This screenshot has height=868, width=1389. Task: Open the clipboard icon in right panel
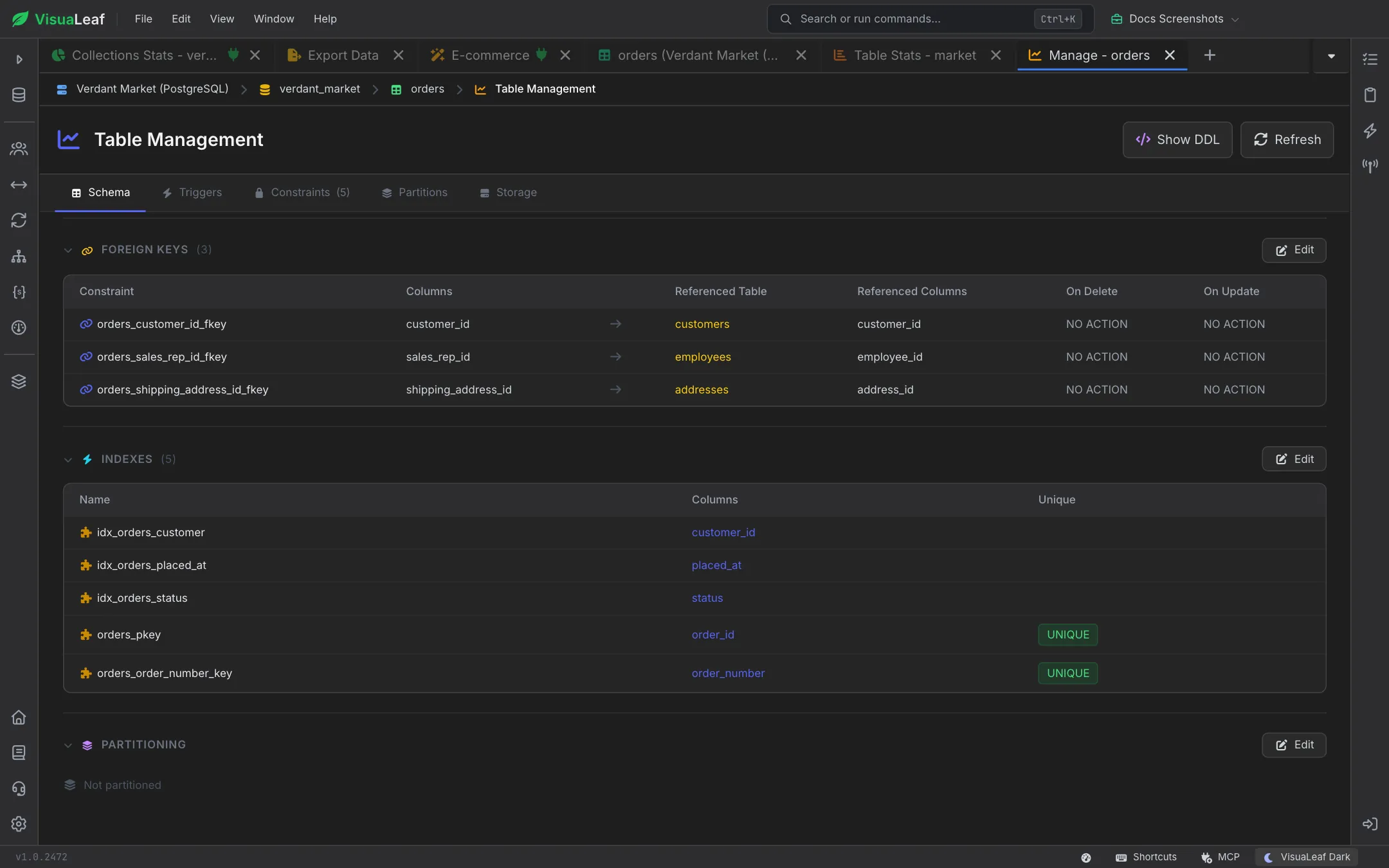point(1370,95)
